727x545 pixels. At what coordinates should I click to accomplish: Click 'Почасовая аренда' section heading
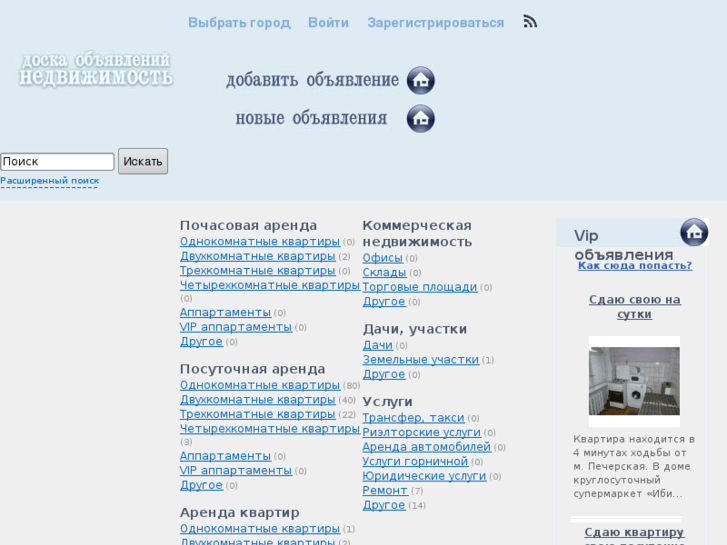tap(249, 225)
